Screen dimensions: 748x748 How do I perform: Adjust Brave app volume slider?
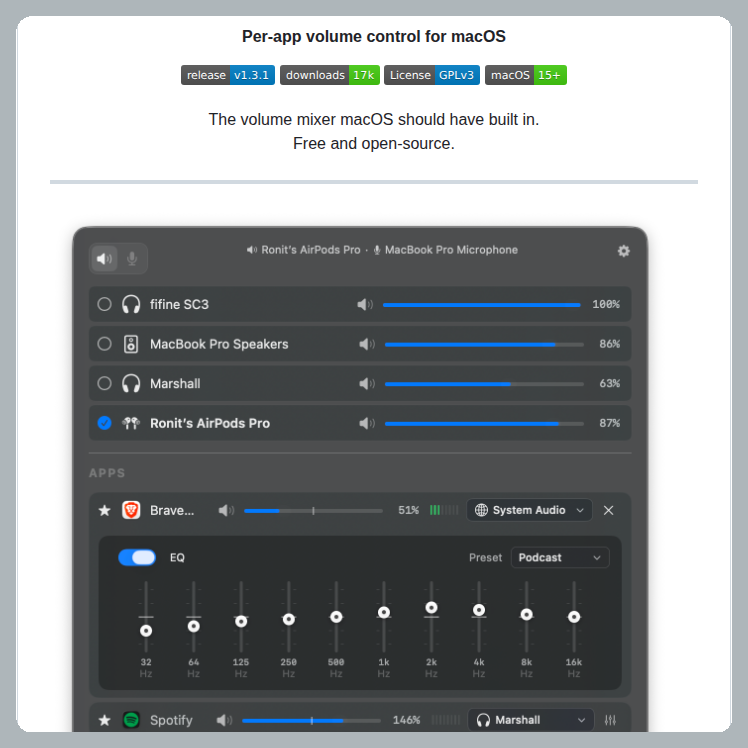click(x=313, y=510)
